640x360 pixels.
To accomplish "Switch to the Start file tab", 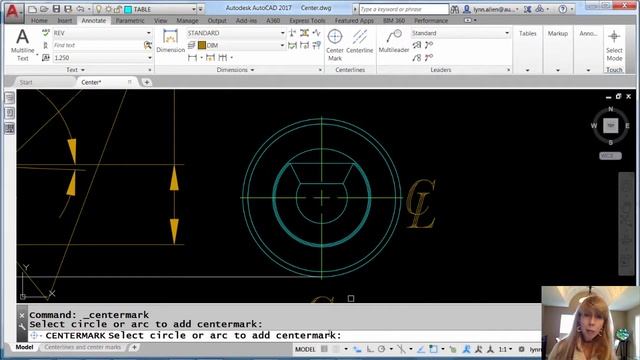I will pos(26,82).
